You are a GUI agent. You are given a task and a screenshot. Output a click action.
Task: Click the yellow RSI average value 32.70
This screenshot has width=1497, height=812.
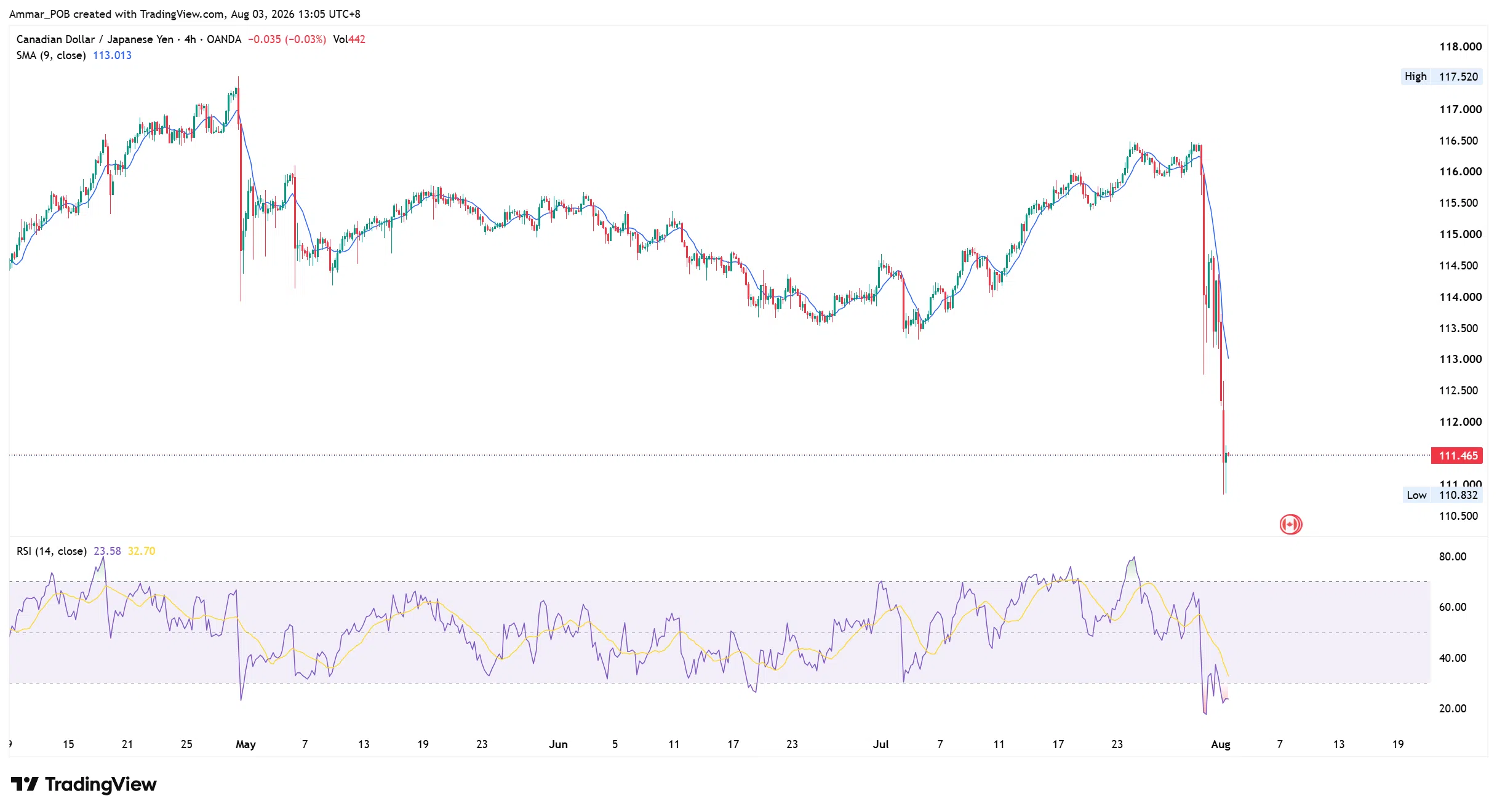[x=142, y=551]
